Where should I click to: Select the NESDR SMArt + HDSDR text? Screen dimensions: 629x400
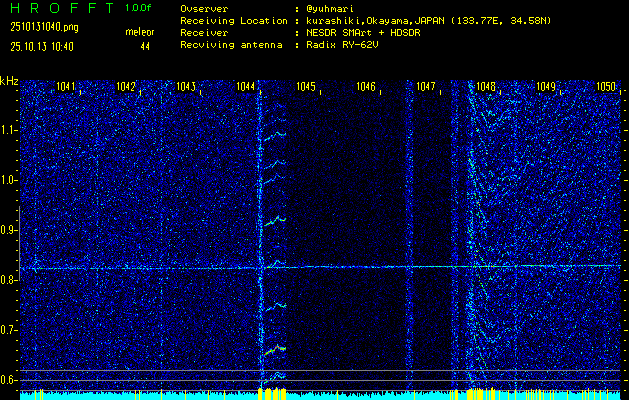(363, 33)
